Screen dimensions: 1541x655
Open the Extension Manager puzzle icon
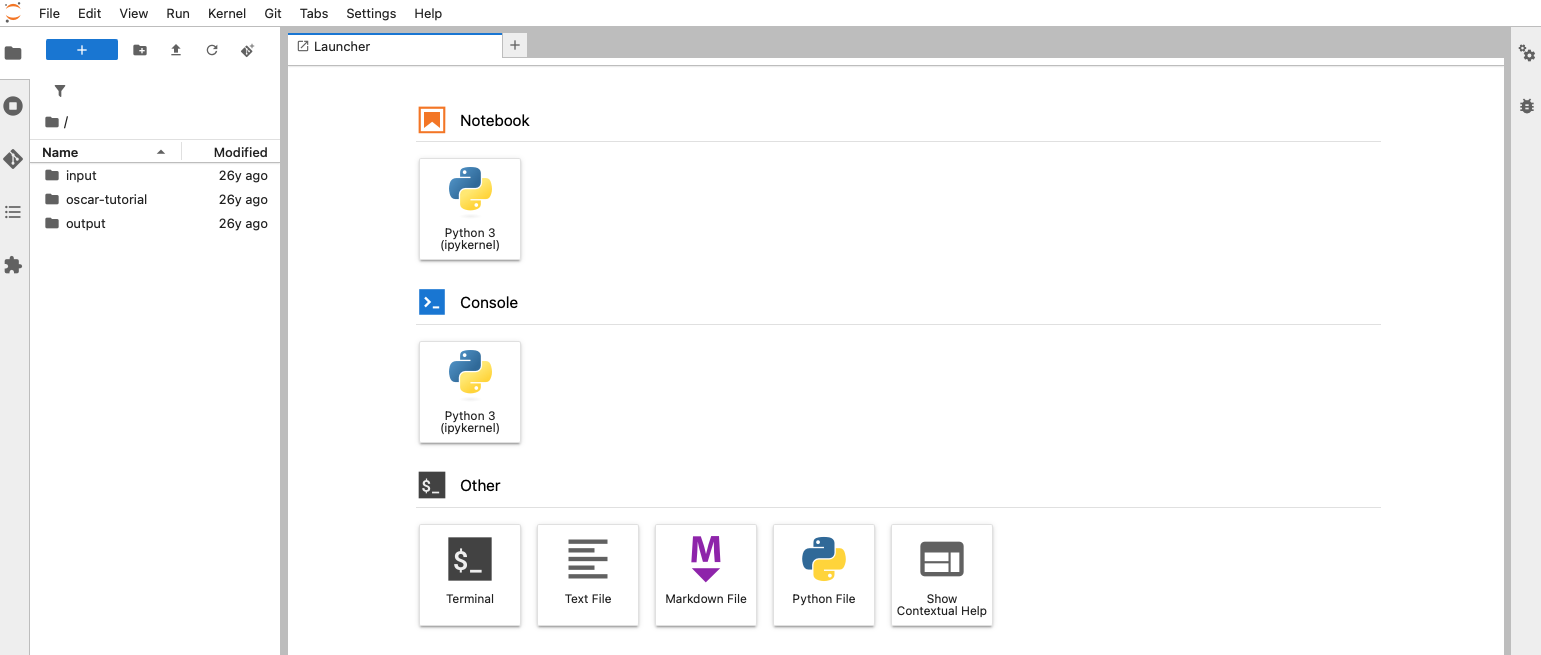[14, 265]
